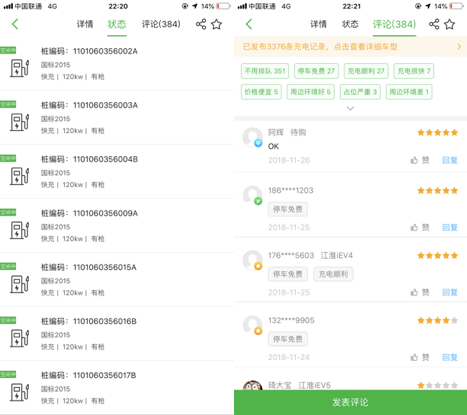
Task: Filter comments by 不用排队 351
Action: pos(265,71)
